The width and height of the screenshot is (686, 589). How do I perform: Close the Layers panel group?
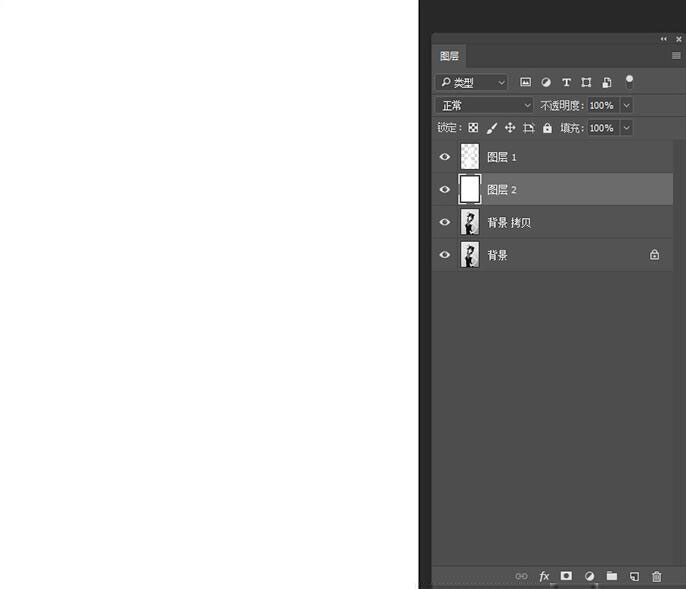click(679, 39)
